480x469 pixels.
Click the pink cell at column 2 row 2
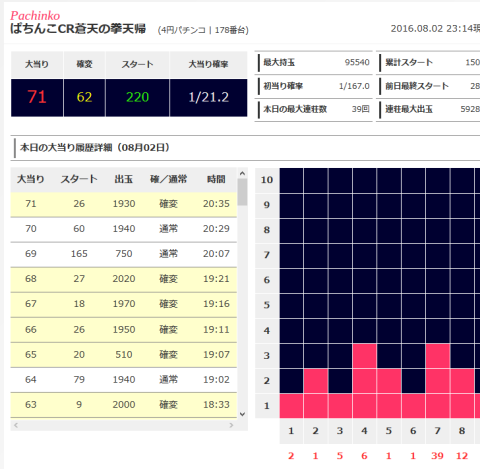(x=316, y=381)
